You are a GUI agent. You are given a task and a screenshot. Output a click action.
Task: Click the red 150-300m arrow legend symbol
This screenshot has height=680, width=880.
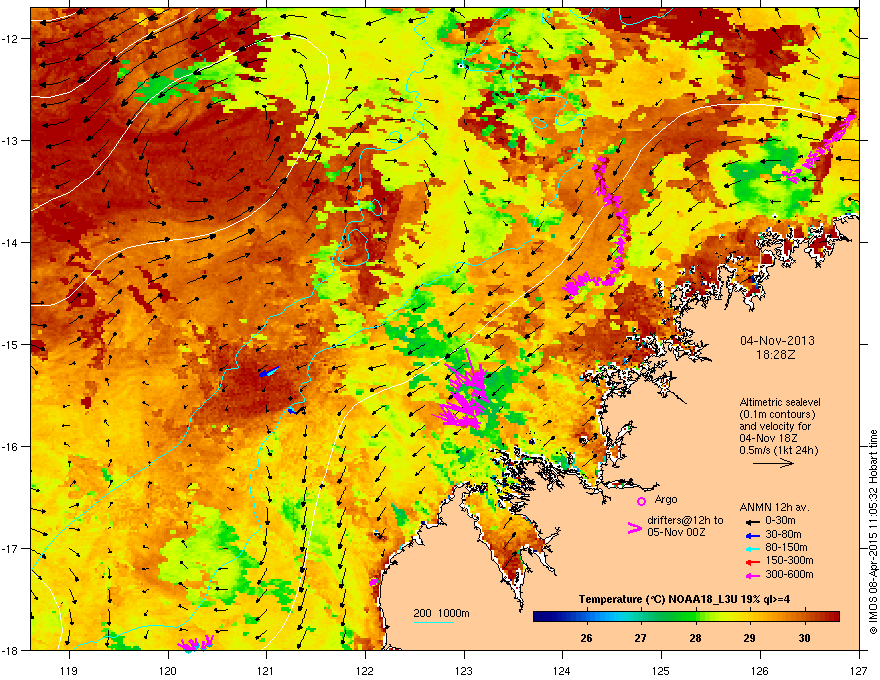pos(753,562)
